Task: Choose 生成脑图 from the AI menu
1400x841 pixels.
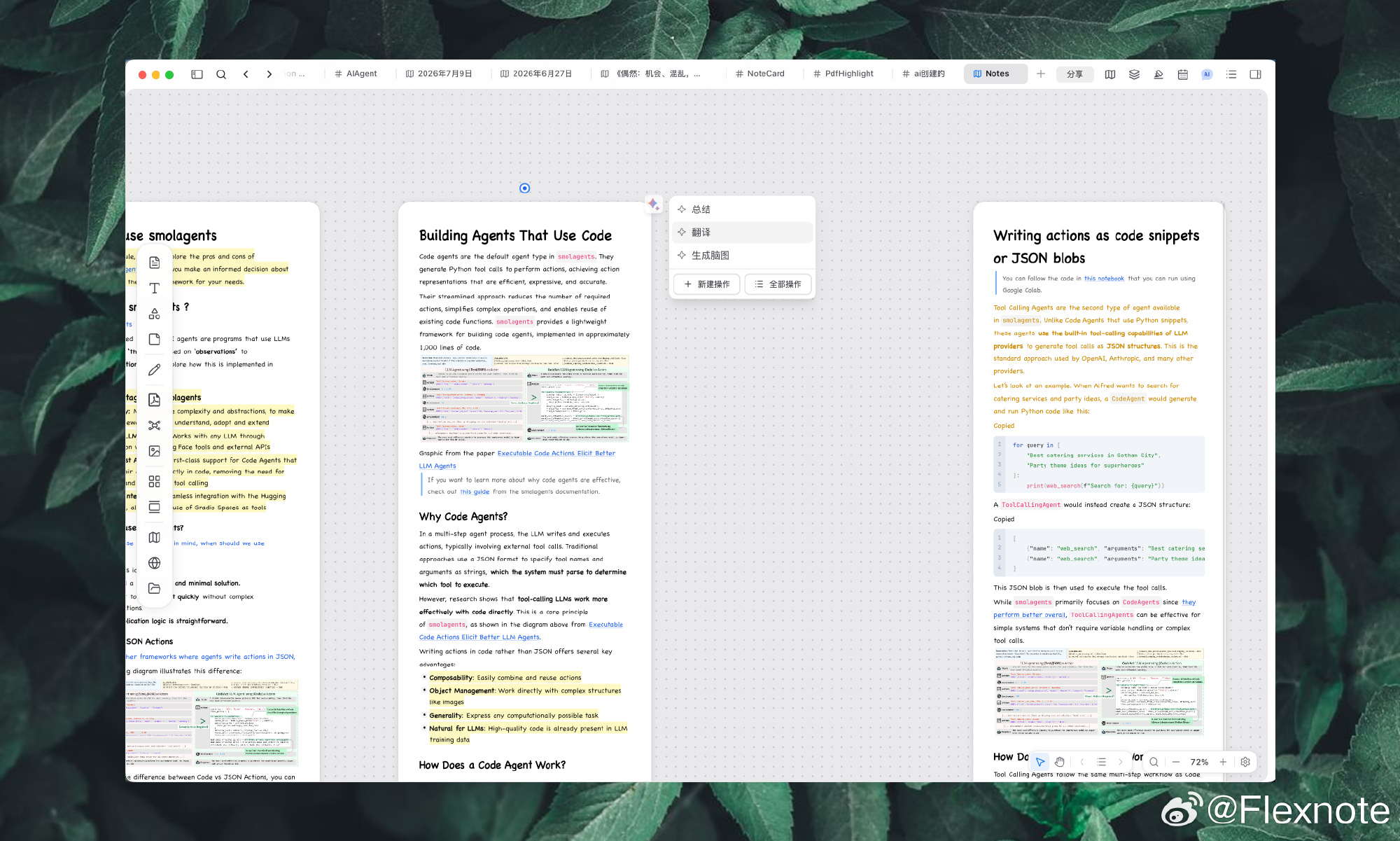Action: click(x=743, y=256)
